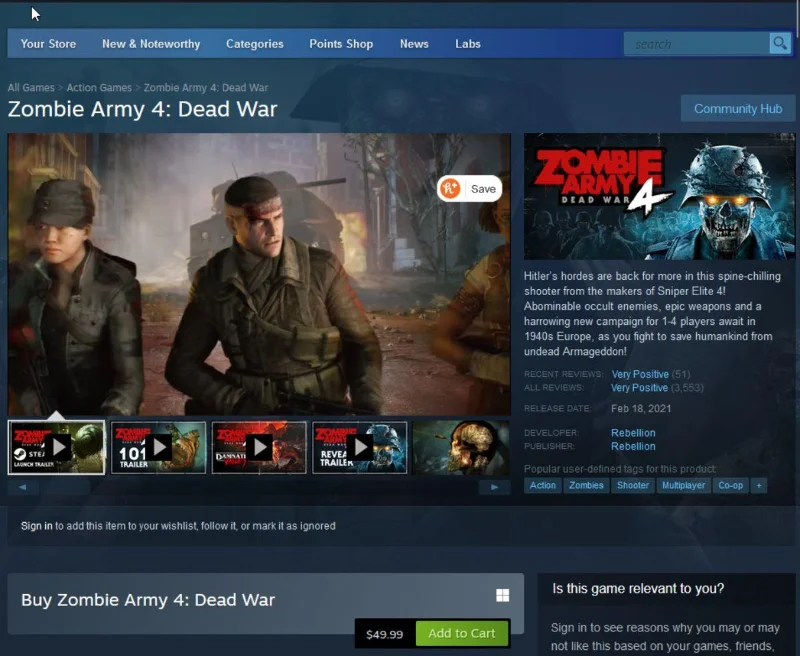Viewport: 800px width, 656px height.
Task: Click the left arrow of thumbnail strip
Action: [x=22, y=487]
